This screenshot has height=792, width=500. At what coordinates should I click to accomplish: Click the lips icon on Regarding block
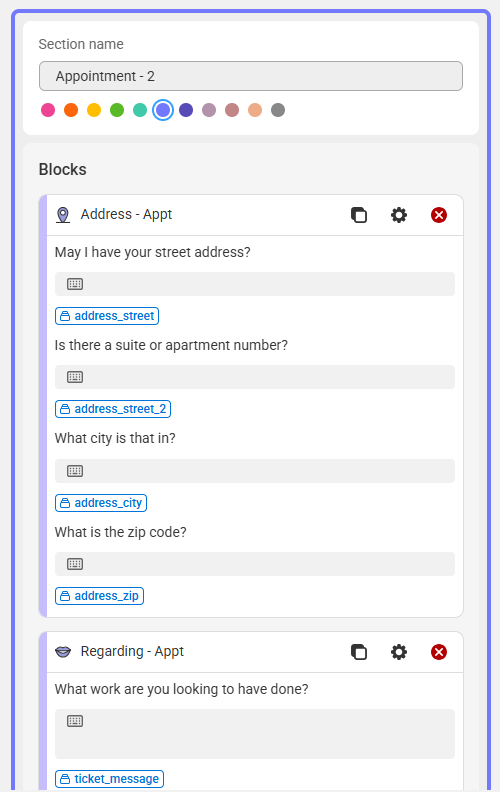[63, 652]
